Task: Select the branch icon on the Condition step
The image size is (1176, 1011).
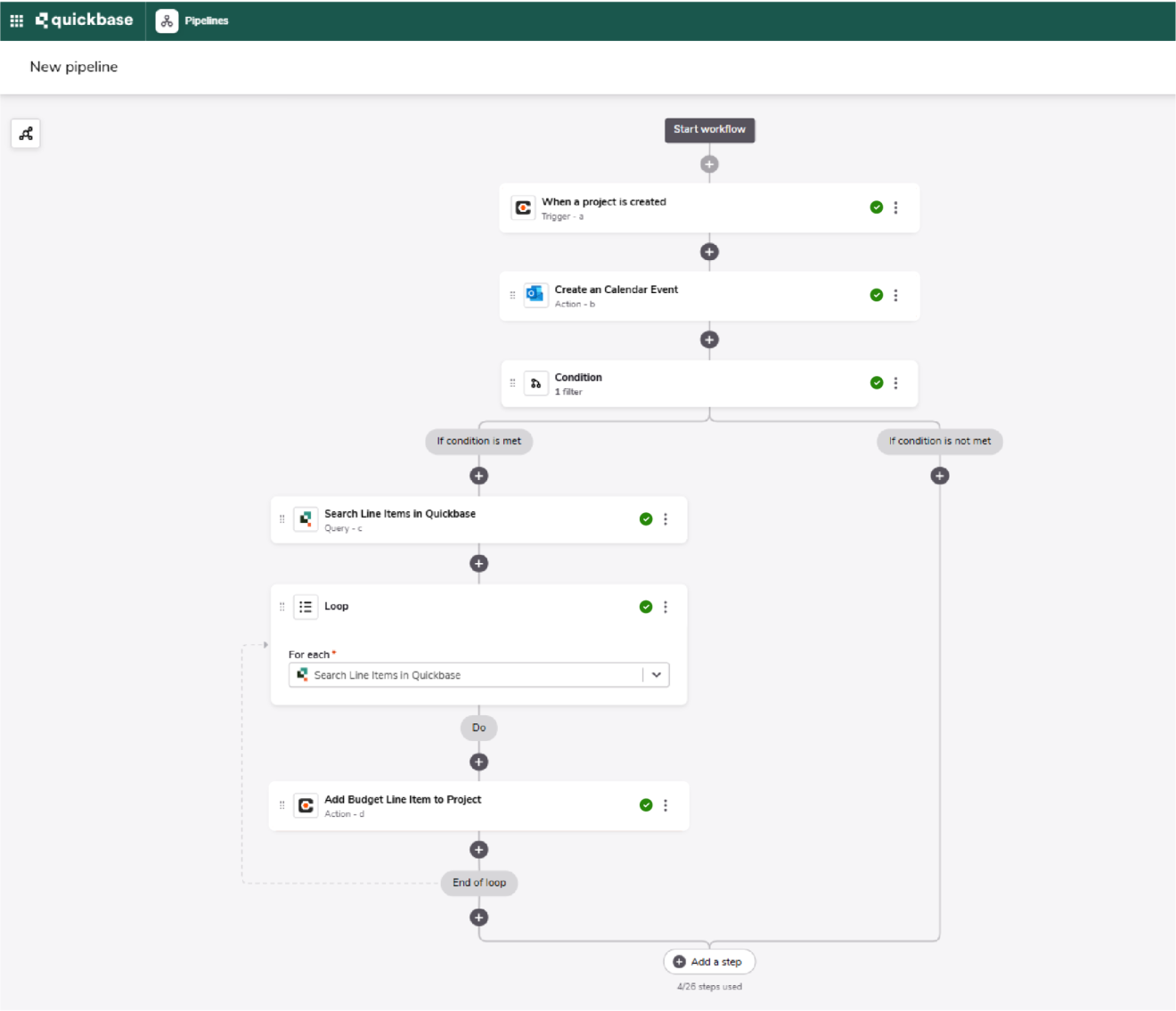Action: click(535, 383)
